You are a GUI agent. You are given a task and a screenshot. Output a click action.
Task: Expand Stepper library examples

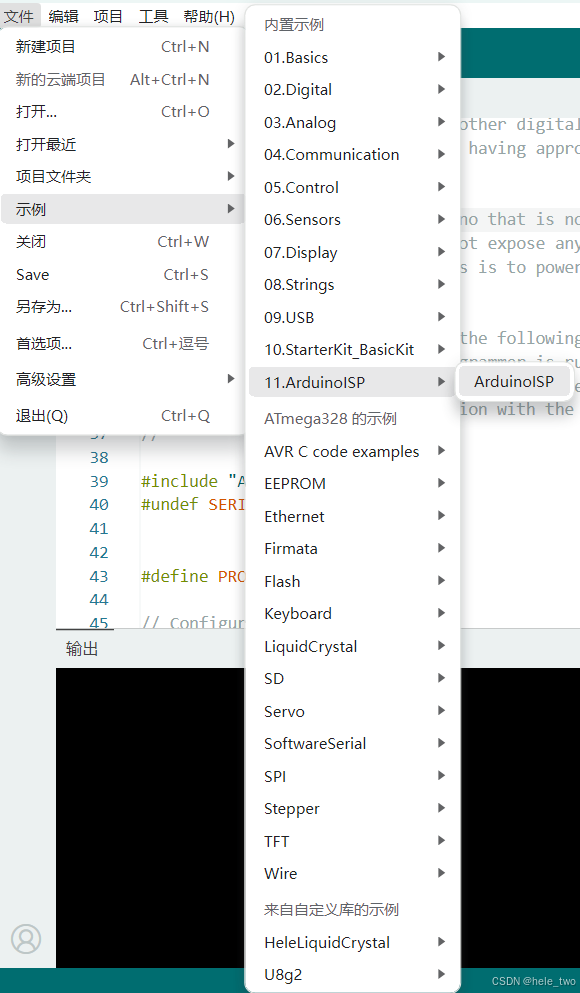tap(353, 809)
